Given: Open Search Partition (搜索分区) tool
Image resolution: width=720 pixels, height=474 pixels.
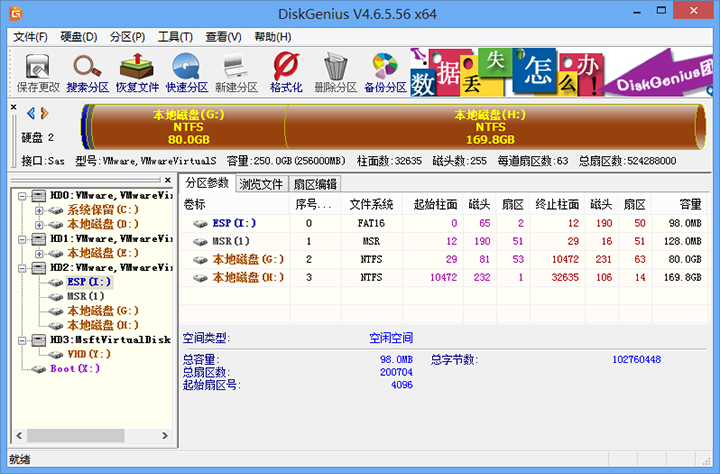Looking at the screenshot, I should click(87, 73).
